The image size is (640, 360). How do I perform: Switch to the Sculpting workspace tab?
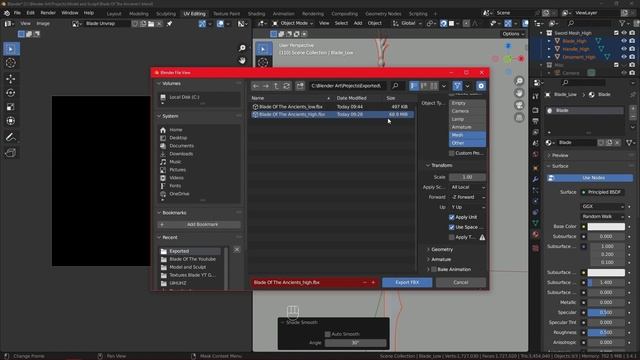(166, 13)
